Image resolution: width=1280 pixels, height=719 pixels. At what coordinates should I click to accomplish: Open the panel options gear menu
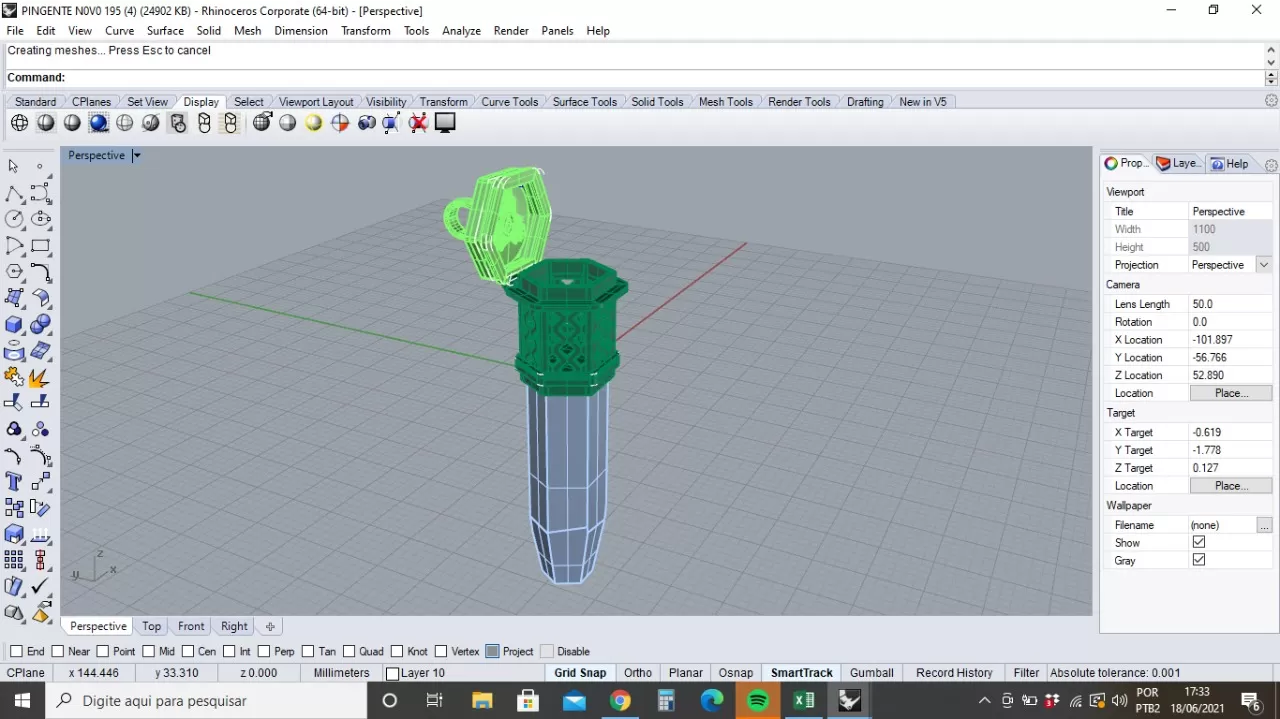(x=1271, y=164)
